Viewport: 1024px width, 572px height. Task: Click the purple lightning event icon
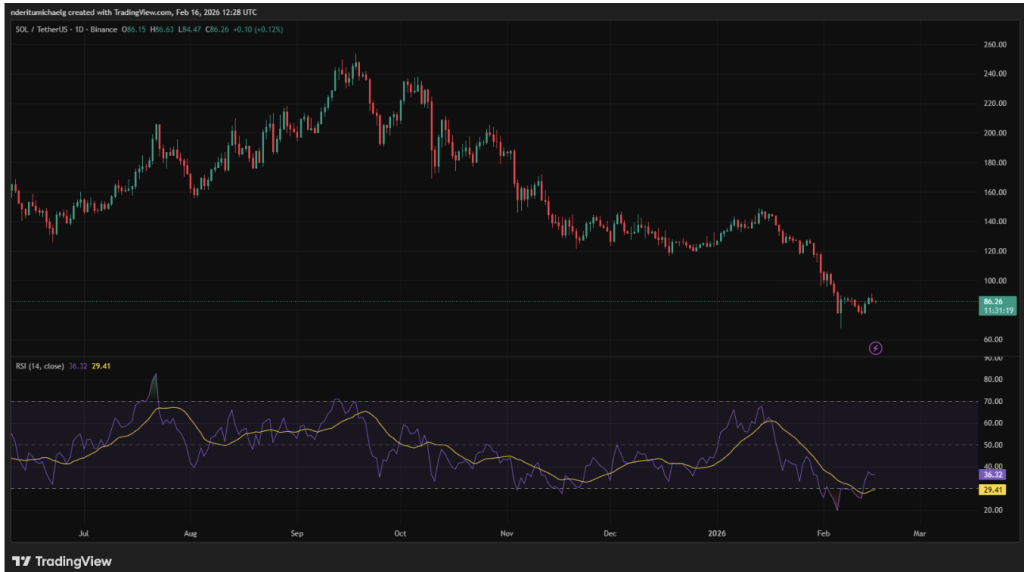click(x=876, y=348)
